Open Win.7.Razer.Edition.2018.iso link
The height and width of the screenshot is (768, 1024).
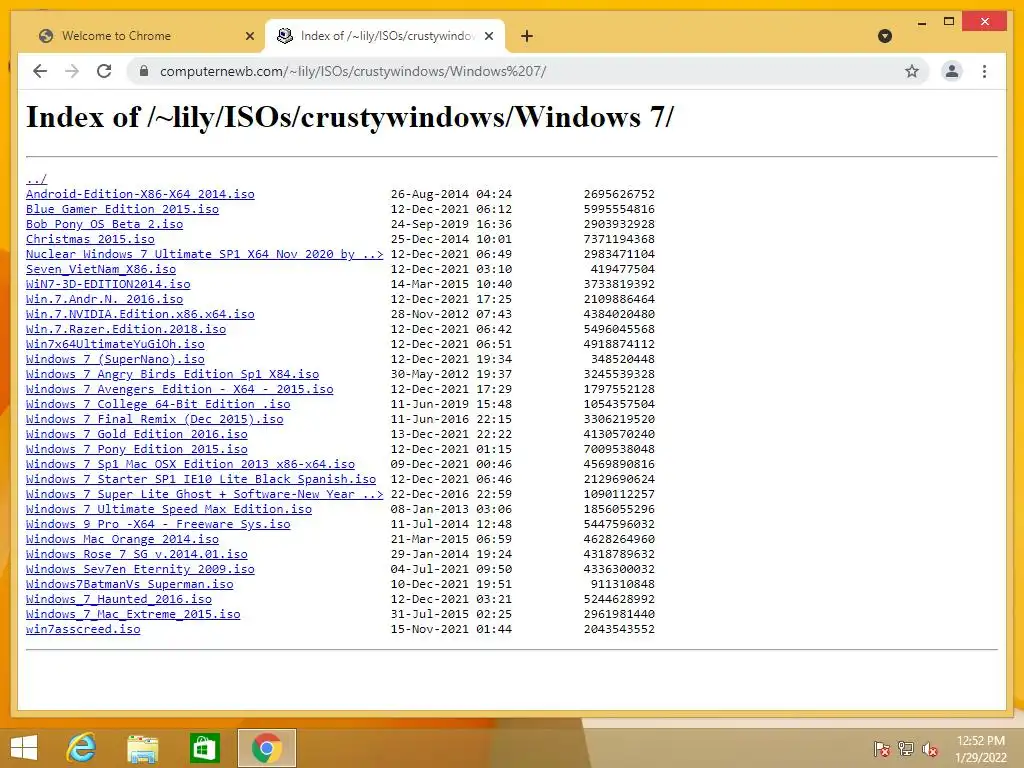(x=126, y=329)
